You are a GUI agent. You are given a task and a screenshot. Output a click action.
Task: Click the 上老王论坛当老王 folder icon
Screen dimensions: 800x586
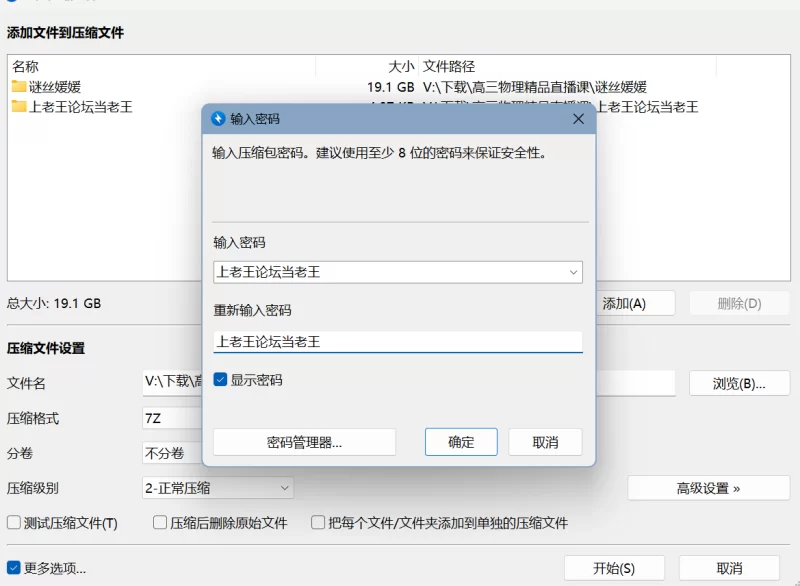(x=18, y=105)
